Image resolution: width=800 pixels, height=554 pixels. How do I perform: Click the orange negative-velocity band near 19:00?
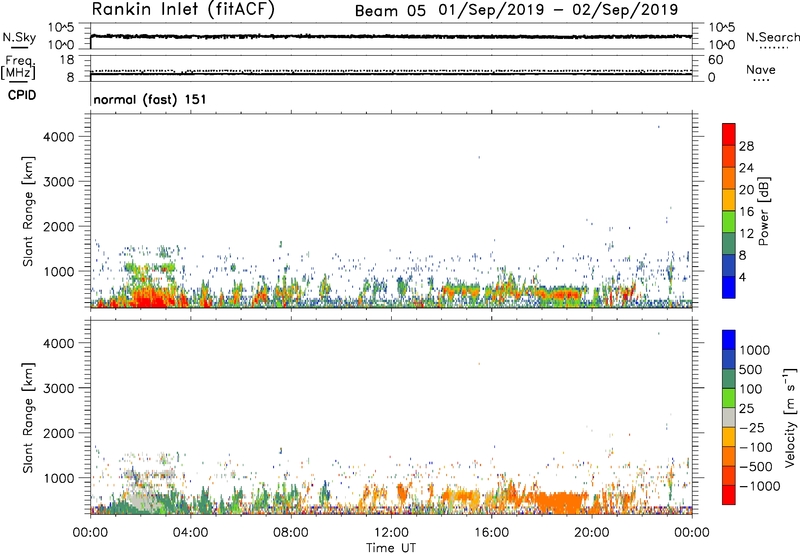click(559, 502)
